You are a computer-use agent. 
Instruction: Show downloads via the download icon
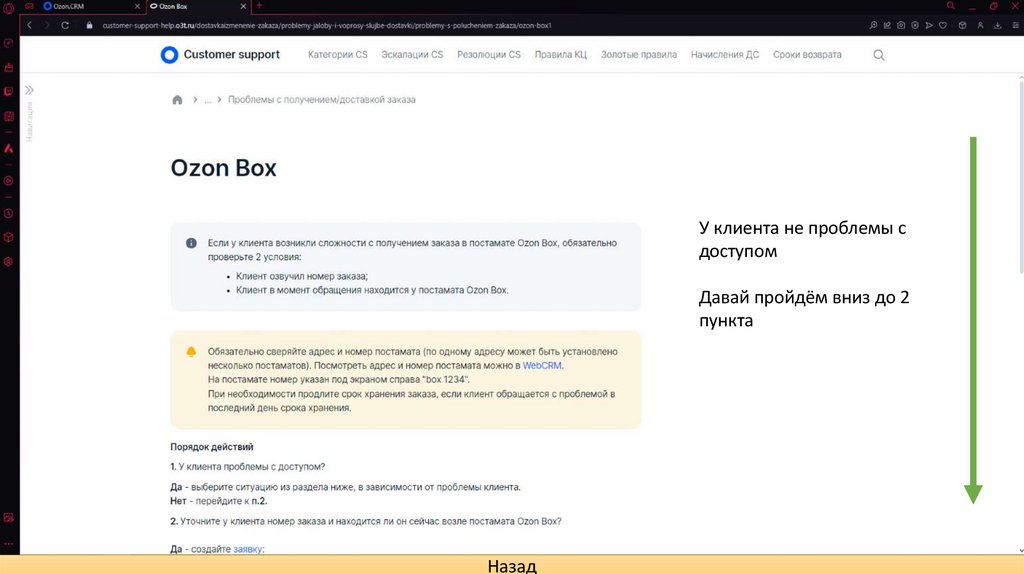point(998,25)
